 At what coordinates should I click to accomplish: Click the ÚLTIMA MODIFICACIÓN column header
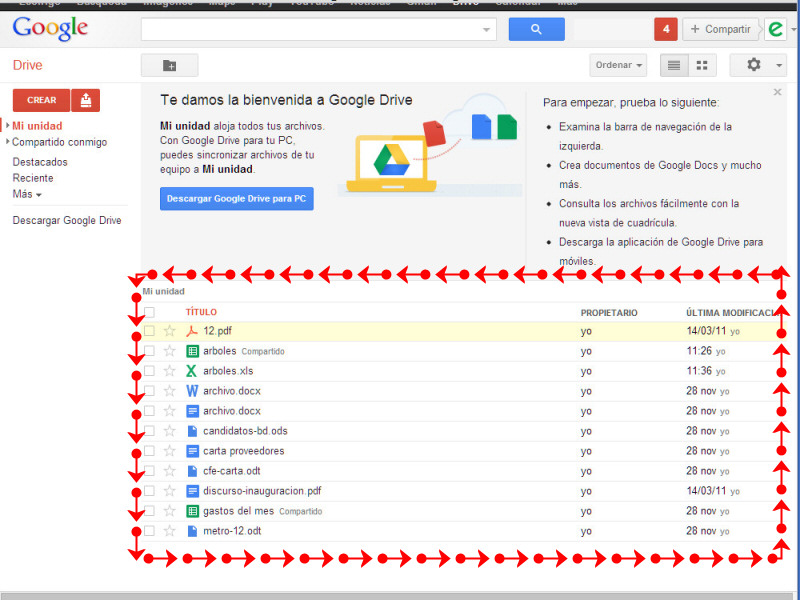click(x=733, y=313)
